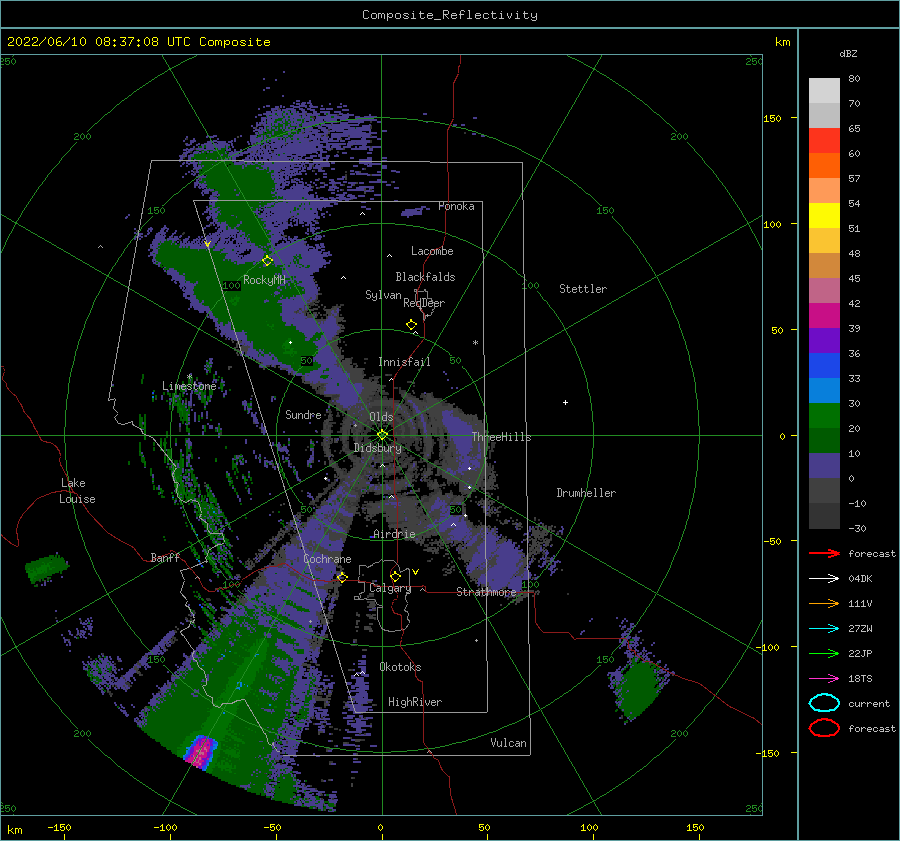Click the magenta storm core in southwest
900x841 pixels.
(200, 751)
